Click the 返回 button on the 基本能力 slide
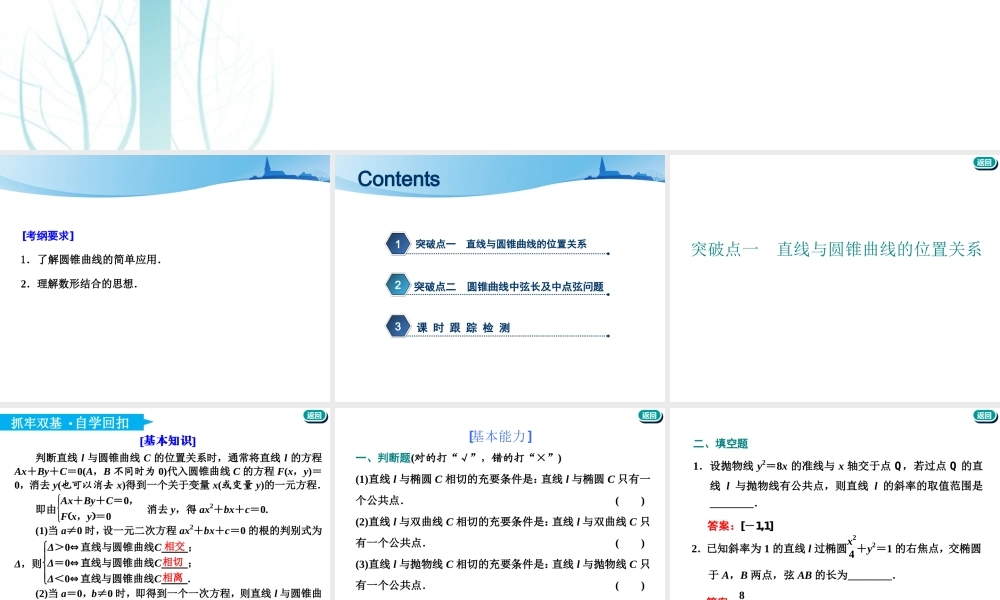1000x600 pixels. (x=650, y=414)
